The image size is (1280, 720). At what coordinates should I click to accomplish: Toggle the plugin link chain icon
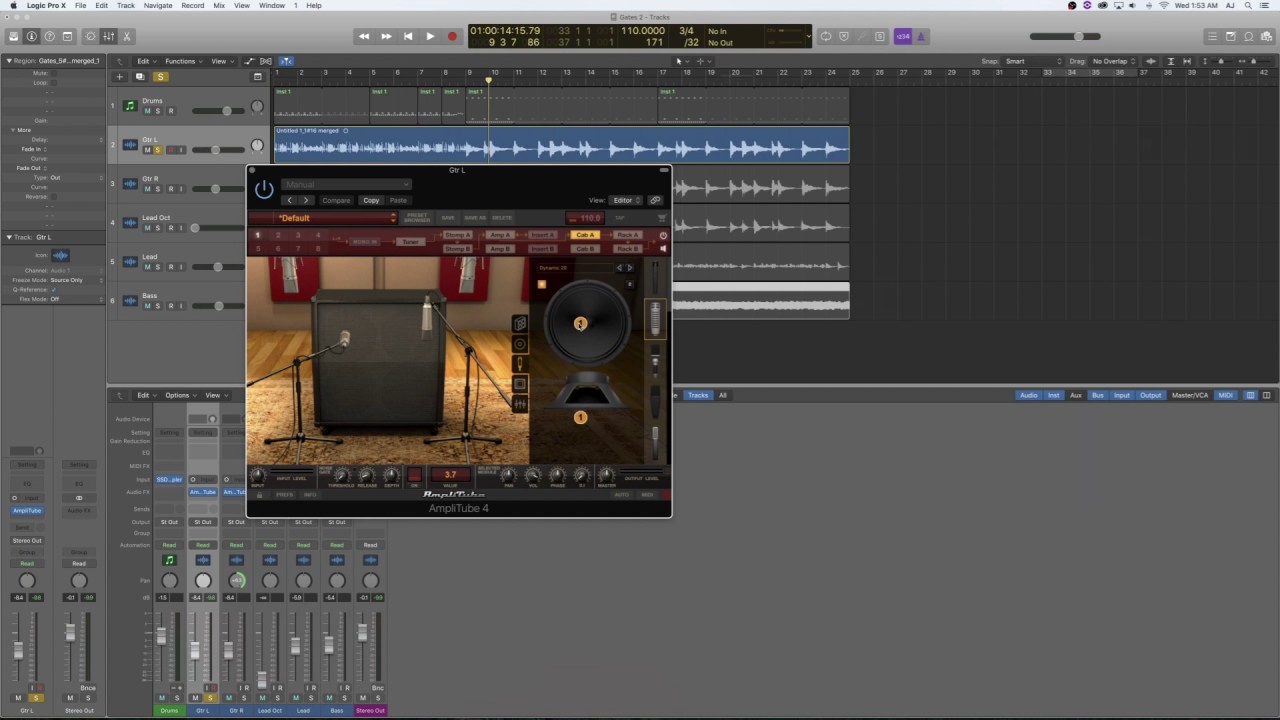pyautogui.click(x=655, y=200)
